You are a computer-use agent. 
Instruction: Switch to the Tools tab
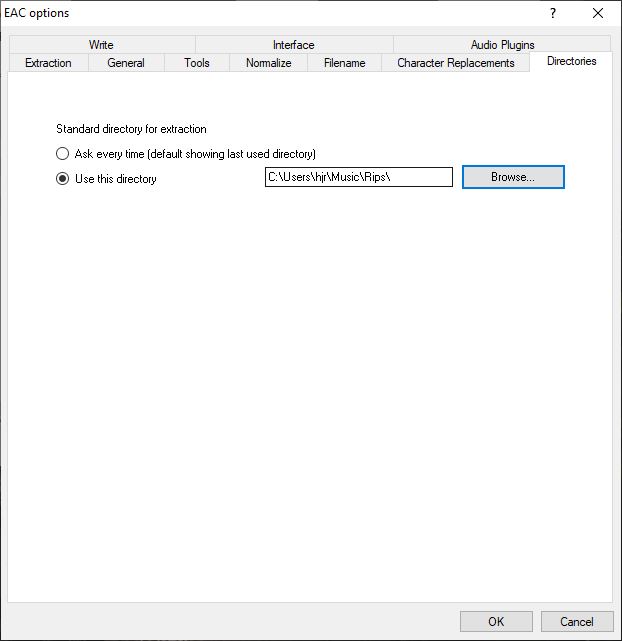(x=197, y=63)
